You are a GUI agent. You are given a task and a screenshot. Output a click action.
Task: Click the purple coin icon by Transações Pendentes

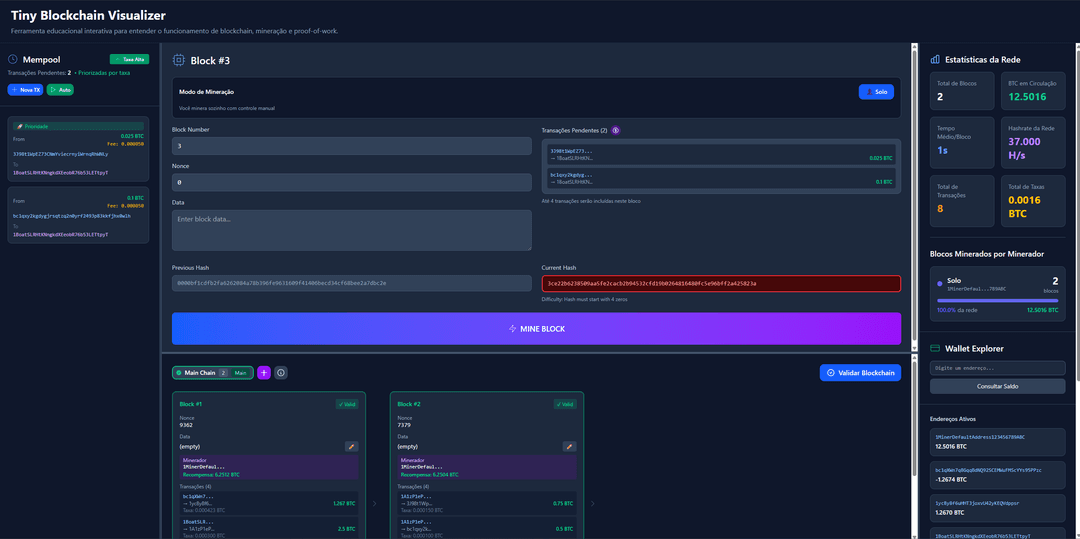616,130
